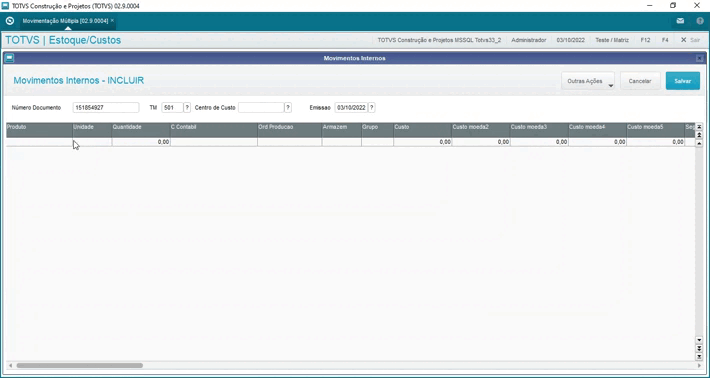Viewport: 710px width, 378px height.
Task: Click the Movimentos Internos window icon
Action: [9, 58]
